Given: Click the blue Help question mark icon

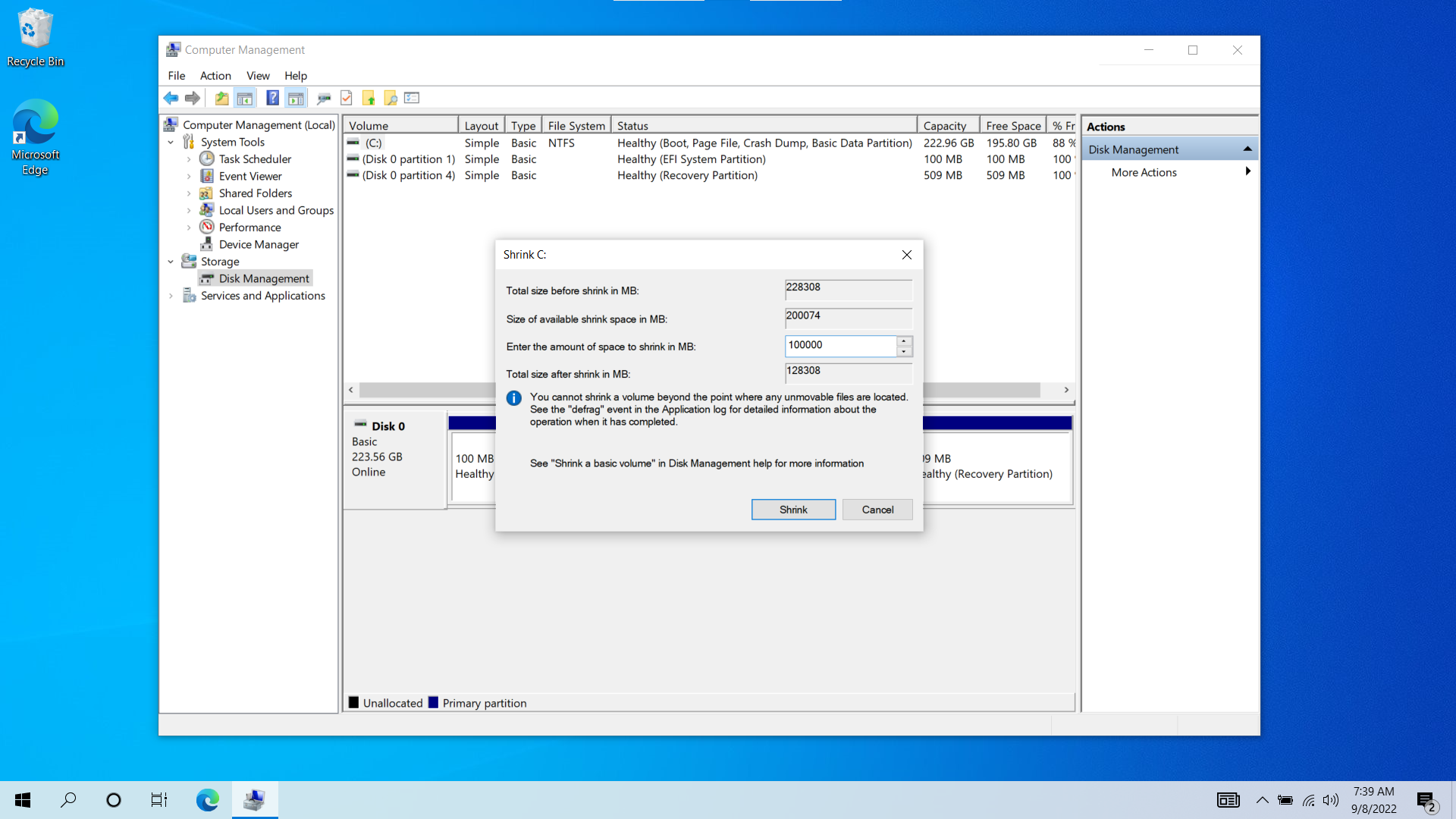Looking at the screenshot, I should coord(272,98).
